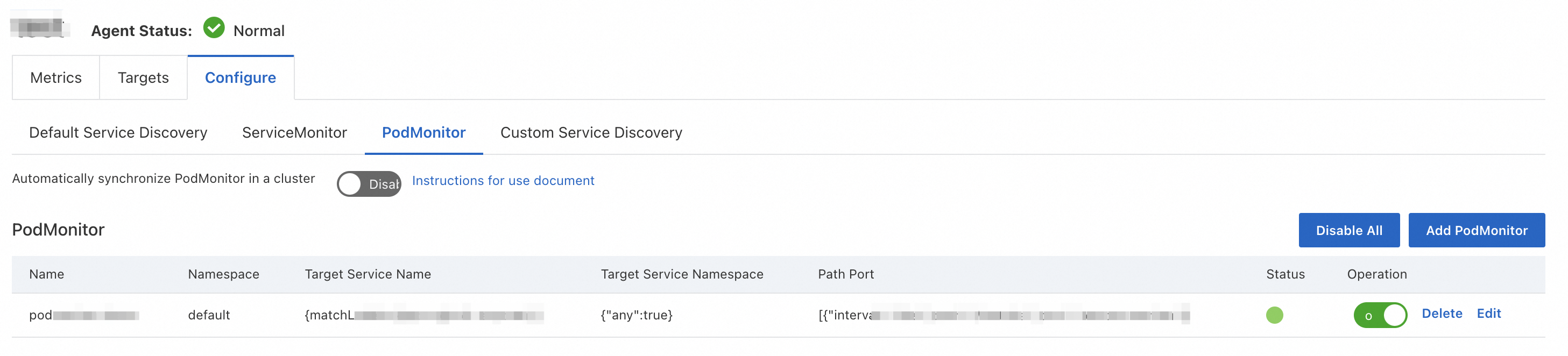Image resolution: width=1568 pixels, height=356 pixels.
Task: Toggle automatic PodMonitor synchronization switch
Action: 369,184
